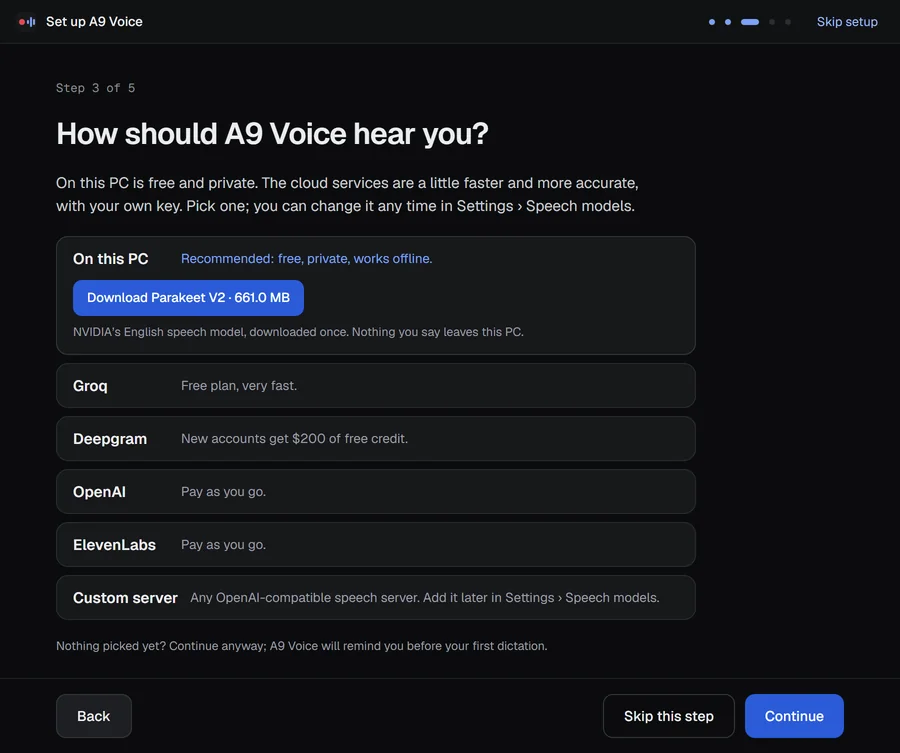Screen dimensions: 900x753
Task: Go back to the previous setup step
Action: coord(94,716)
